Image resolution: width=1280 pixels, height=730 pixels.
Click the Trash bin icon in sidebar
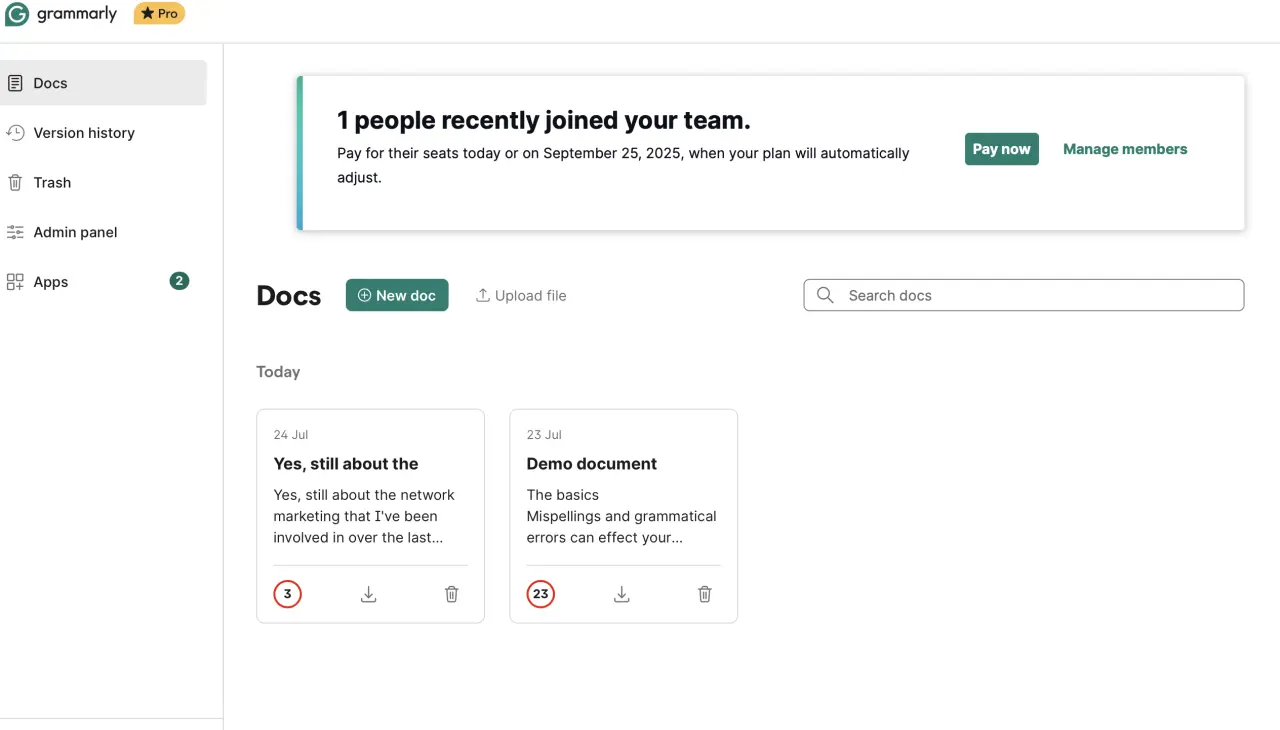(x=15, y=182)
